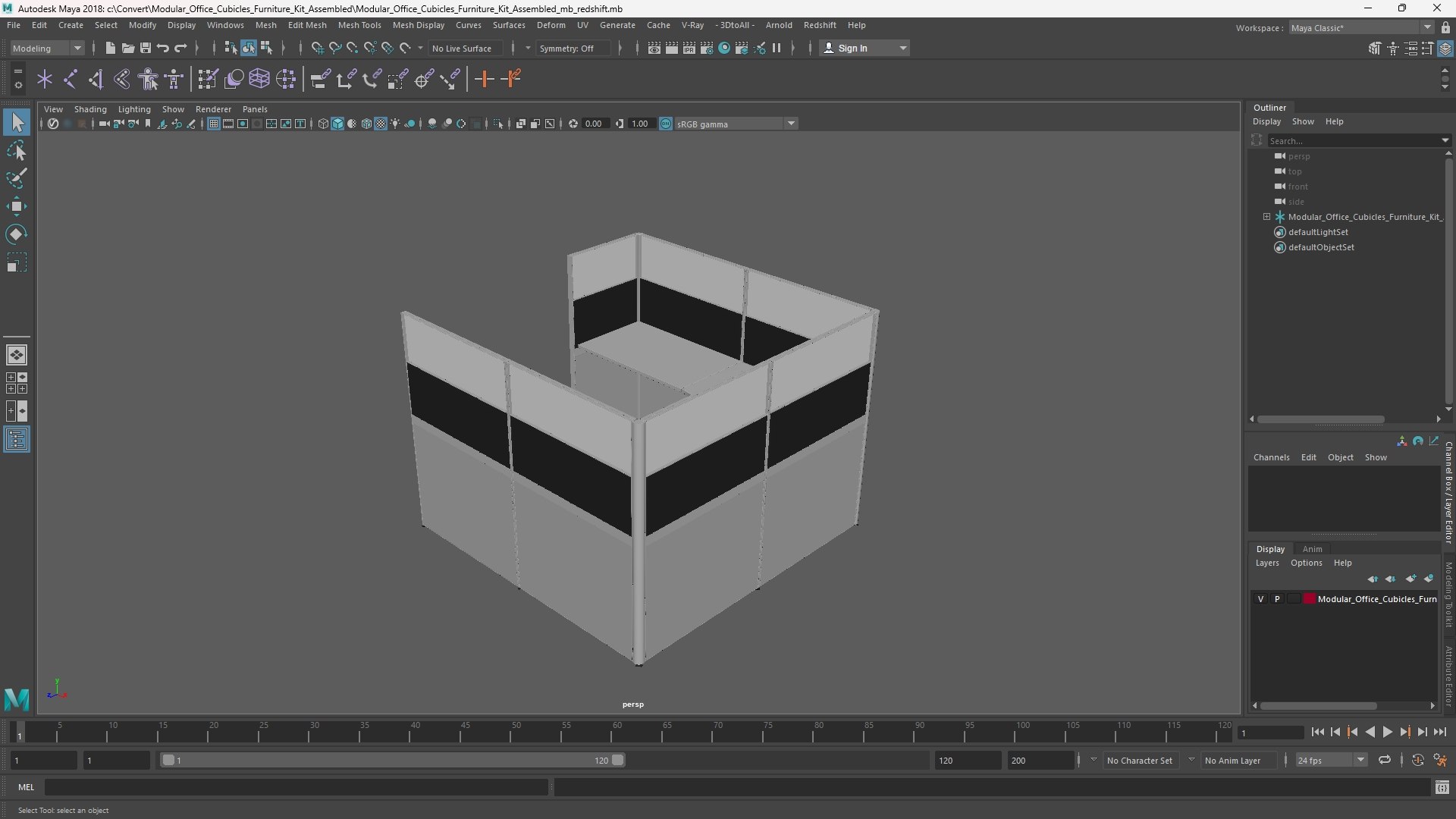
Task: Select the arrow Select tool
Action: click(x=17, y=122)
